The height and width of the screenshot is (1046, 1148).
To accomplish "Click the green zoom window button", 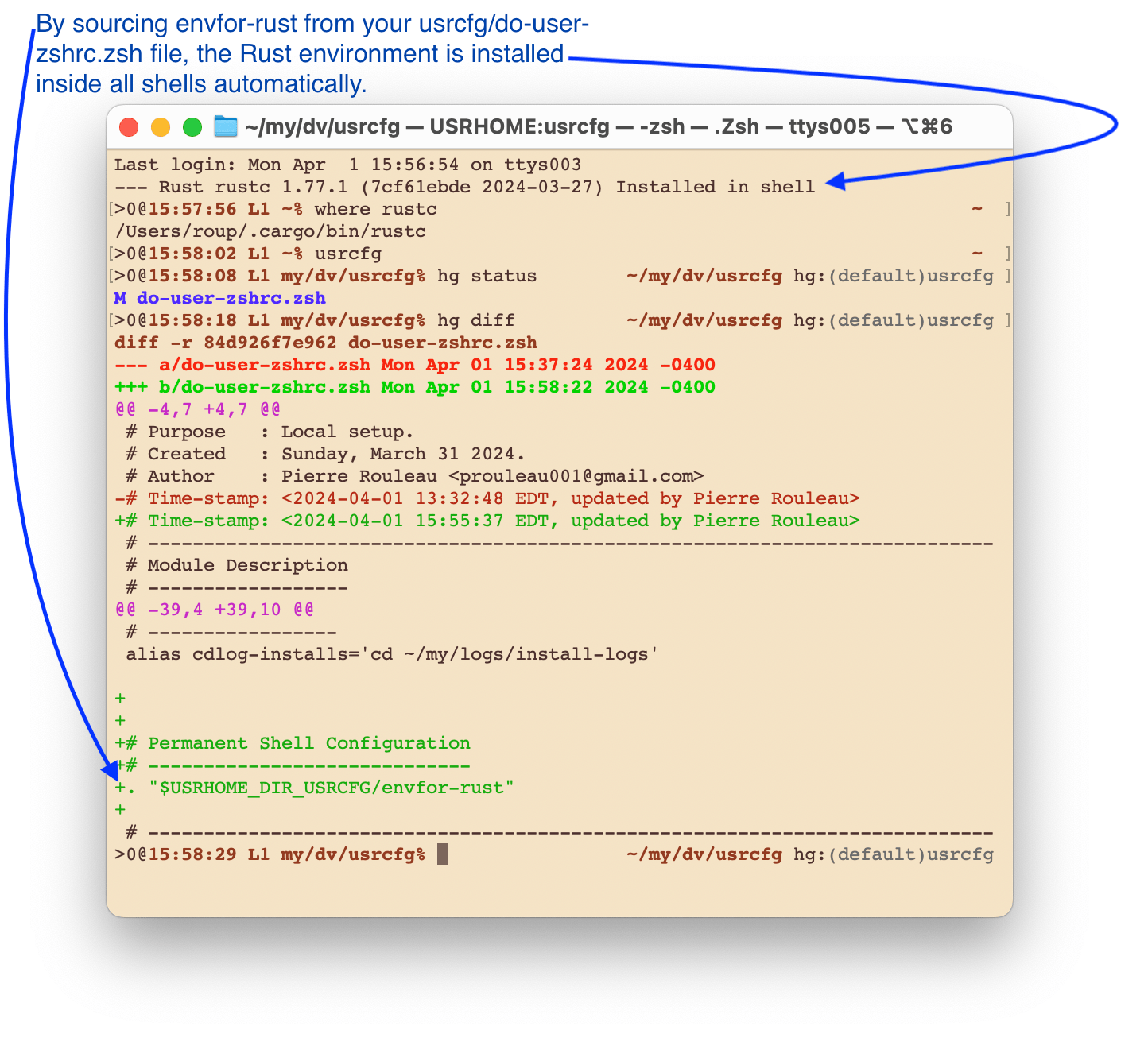I will click(x=192, y=127).
